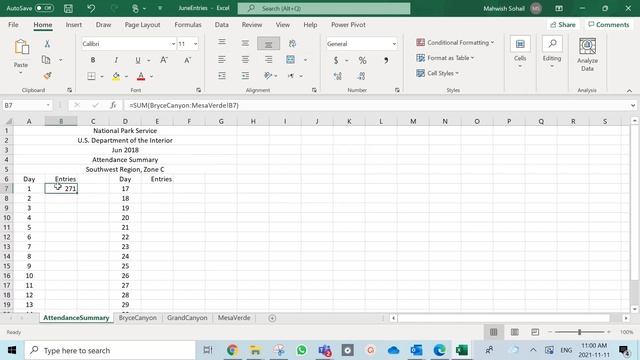640x360 pixels.
Task: Toggle Underline formatting
Action: [x=138, y=60]
